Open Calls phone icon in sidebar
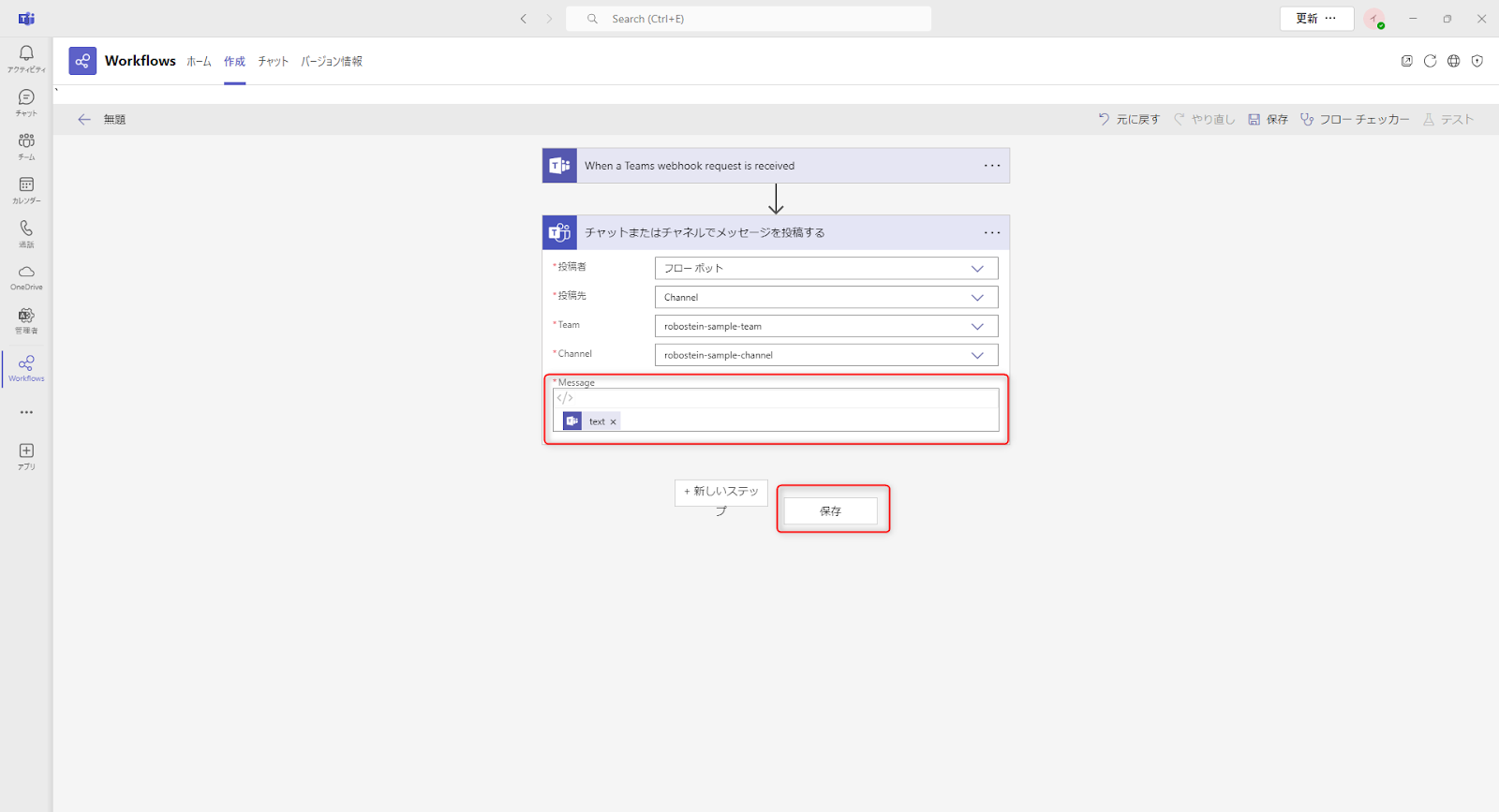 pyautogui.click(x=26, y=233)
